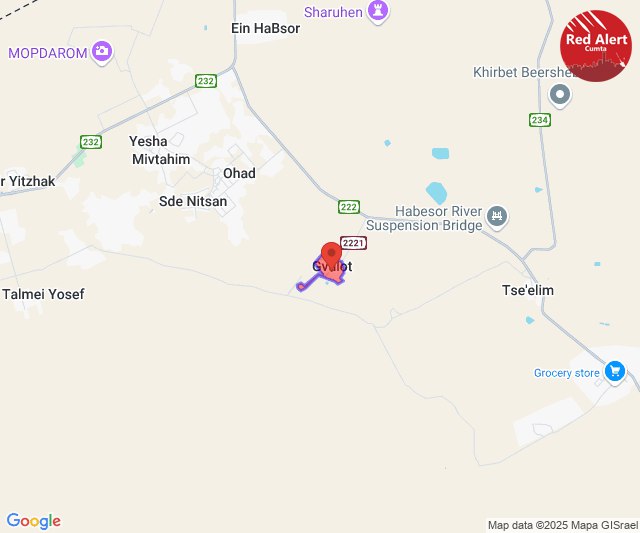The image size is (640, 533).
Task: Click the Habesor River Suspension Bridge text
Action: [424, 218]
